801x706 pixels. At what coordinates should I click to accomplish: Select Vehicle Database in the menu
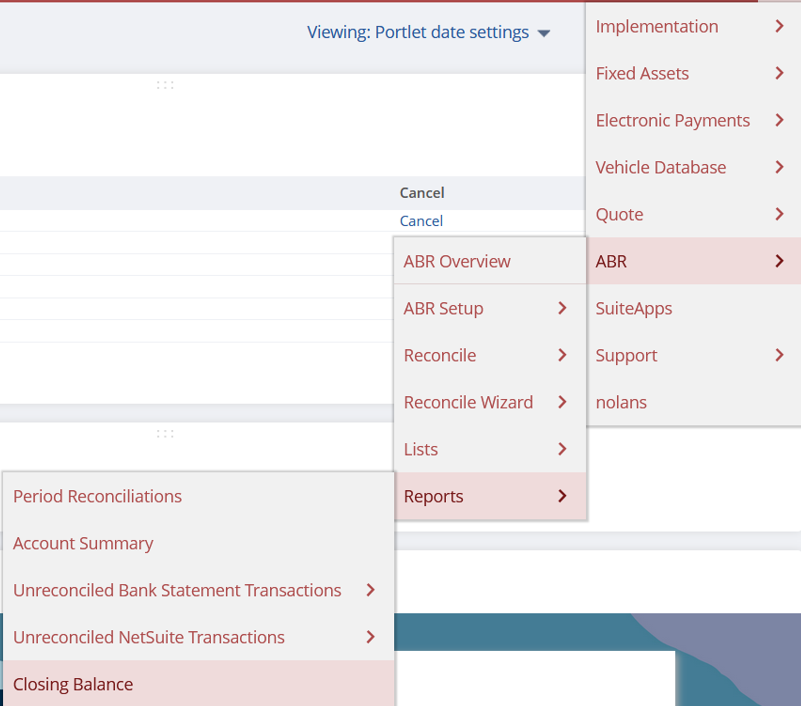(x=661, y=168)
